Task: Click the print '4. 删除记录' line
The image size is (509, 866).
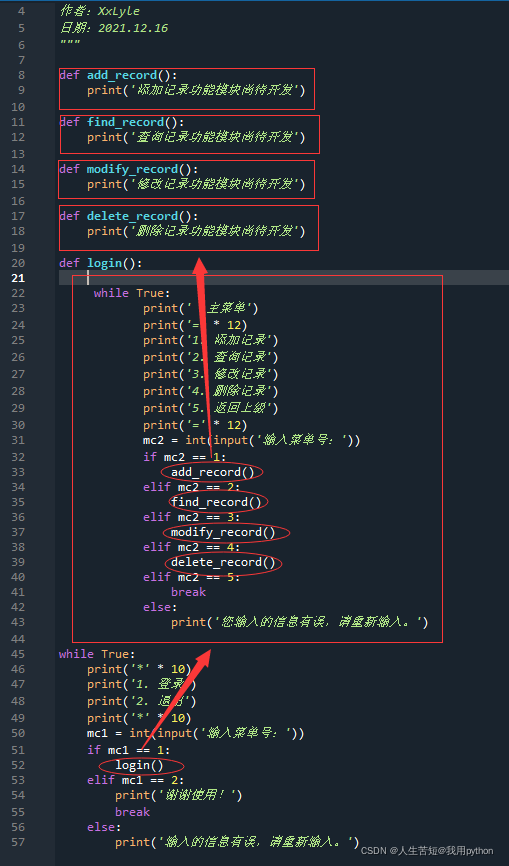Action: point(210,391)
